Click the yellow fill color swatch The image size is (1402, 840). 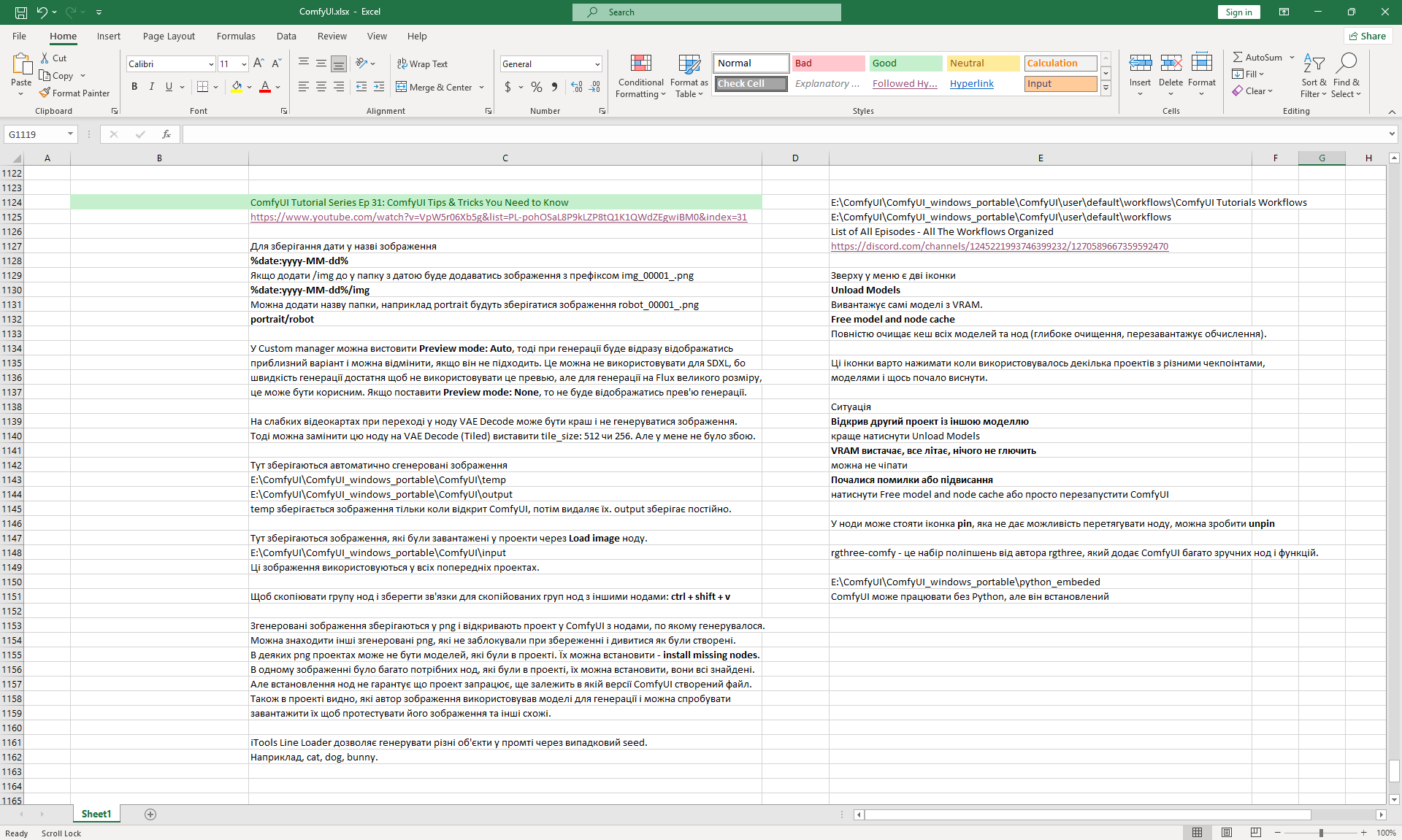pos(237,87)
